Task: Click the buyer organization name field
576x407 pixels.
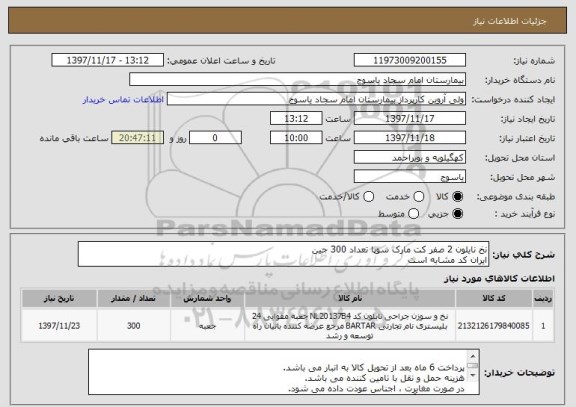Action: [x=298, y=80]
